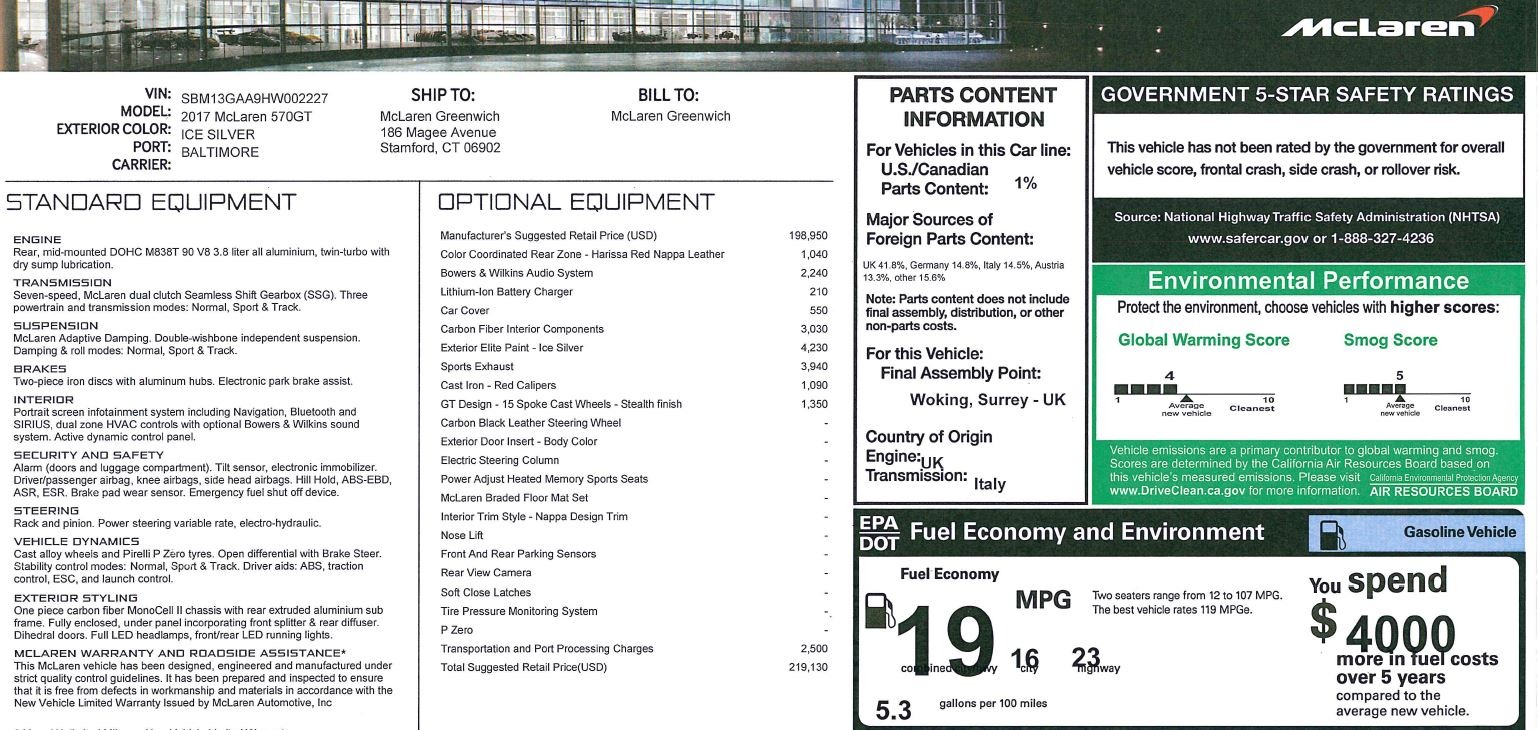Click the Smog Score bar scale

(1408, 390)
